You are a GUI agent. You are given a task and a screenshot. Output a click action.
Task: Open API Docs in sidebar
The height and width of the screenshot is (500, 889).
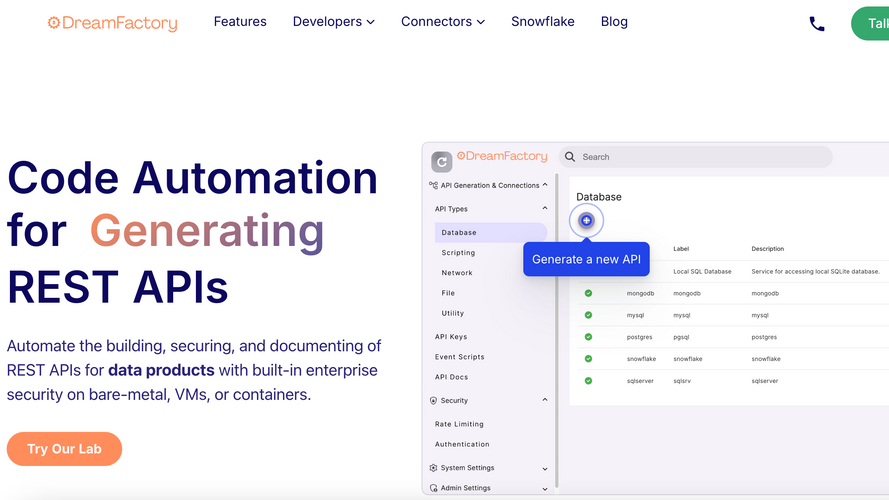point(451,377)
